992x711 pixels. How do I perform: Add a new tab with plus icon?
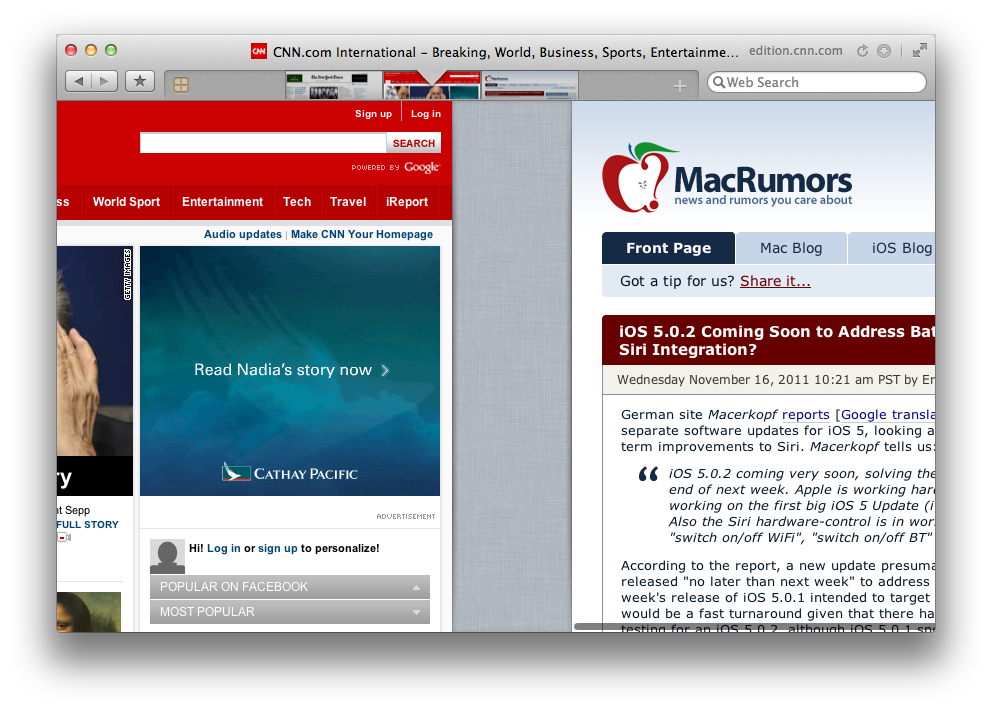pyautogui.click(x=679, y=86)
